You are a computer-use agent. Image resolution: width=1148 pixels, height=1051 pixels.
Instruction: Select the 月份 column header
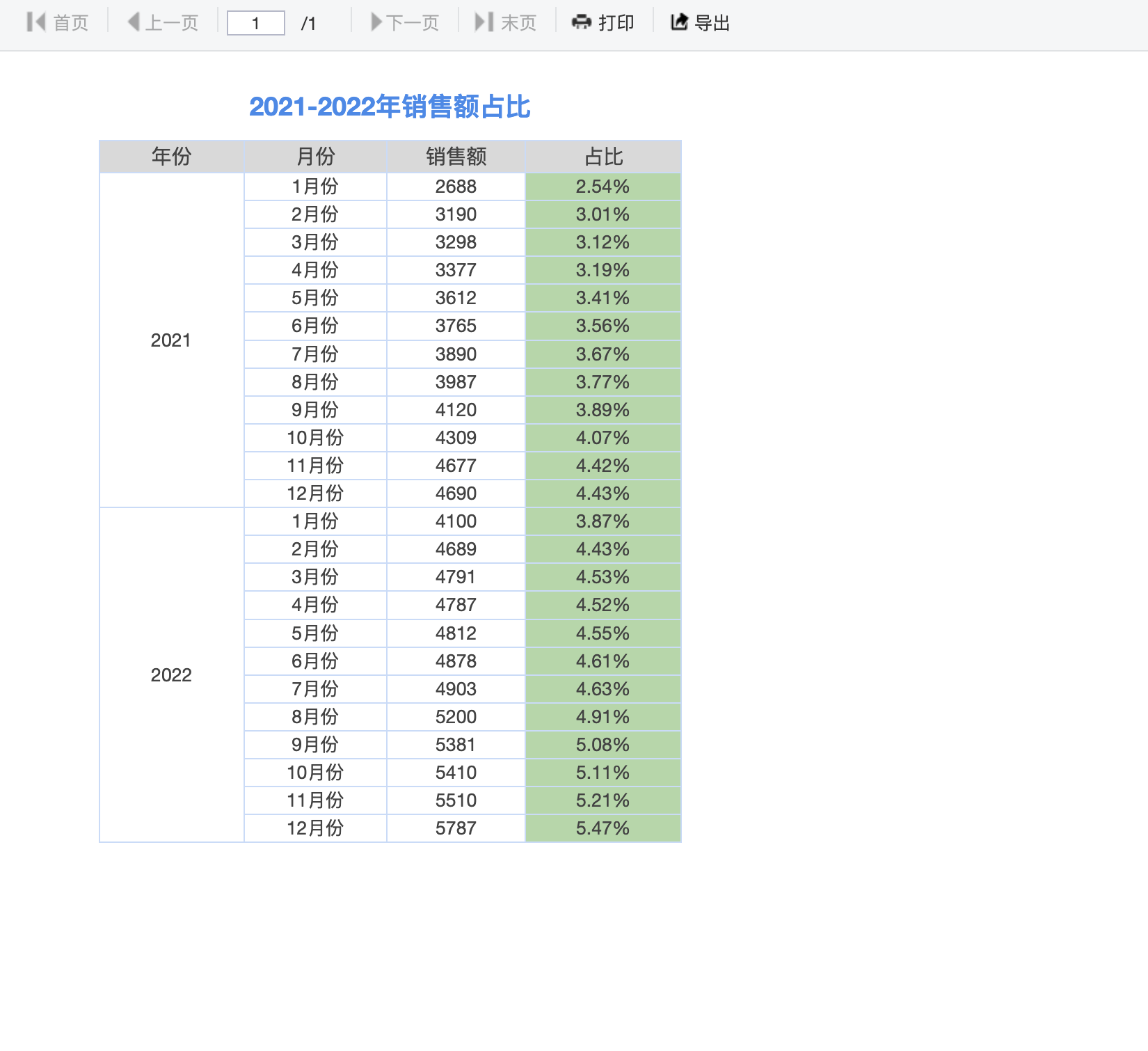point(315,157)
